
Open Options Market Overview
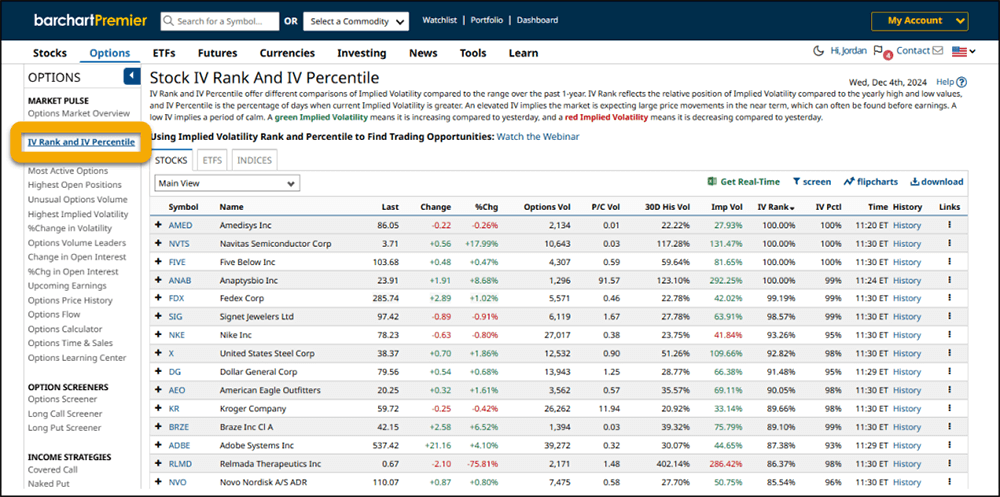(79, 114)
